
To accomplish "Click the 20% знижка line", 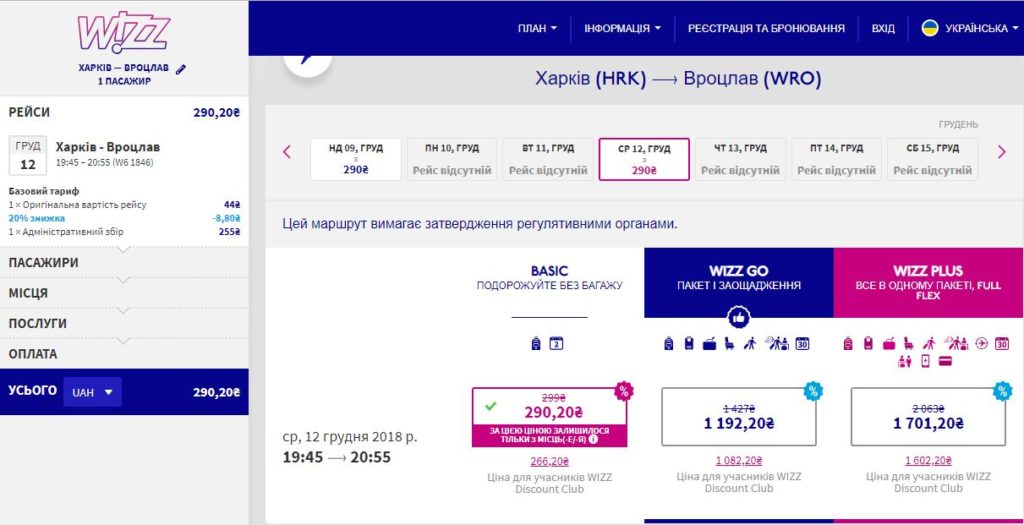I will 124,218.
